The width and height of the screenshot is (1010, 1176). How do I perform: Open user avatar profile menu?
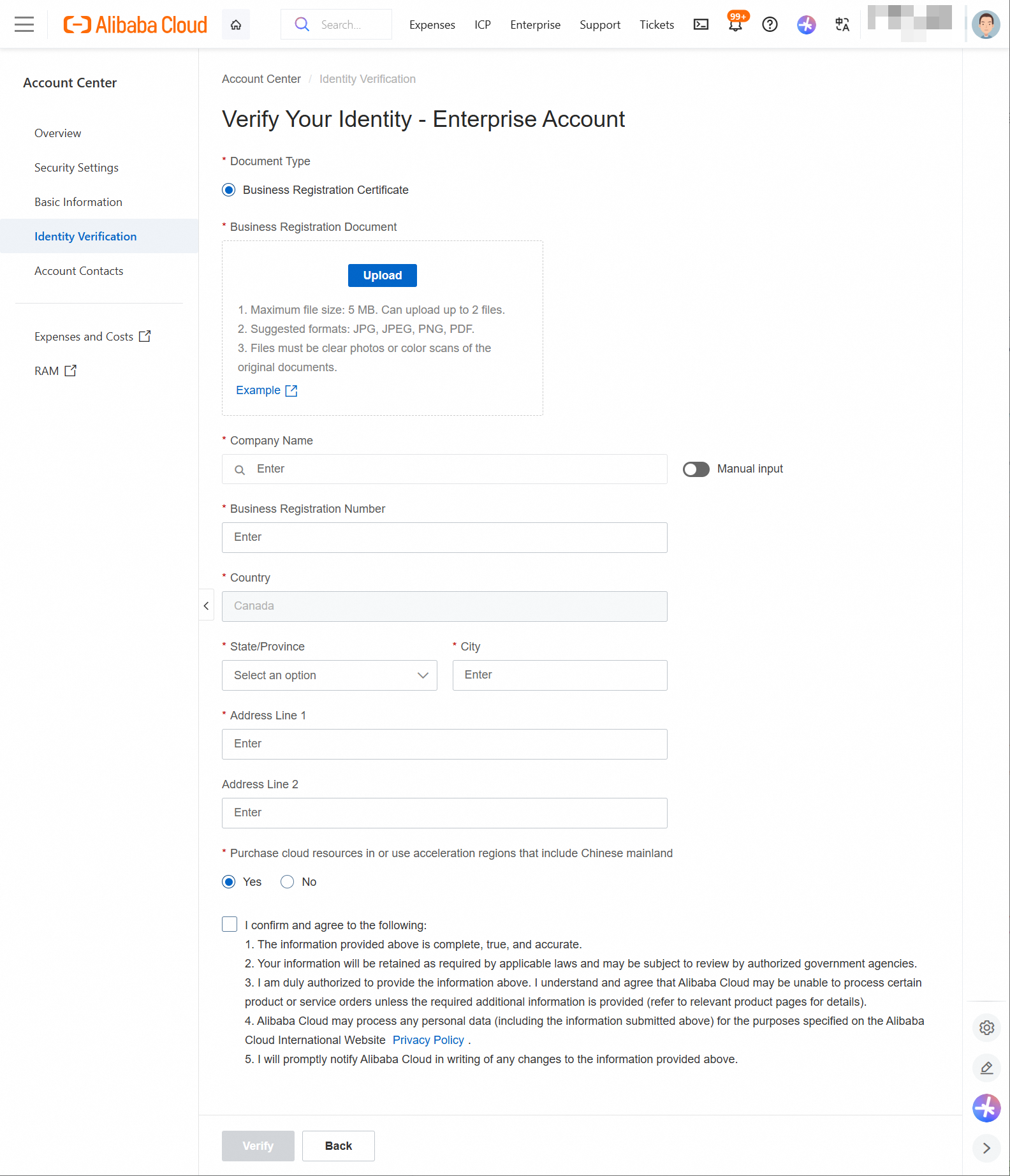coord(986,24)
